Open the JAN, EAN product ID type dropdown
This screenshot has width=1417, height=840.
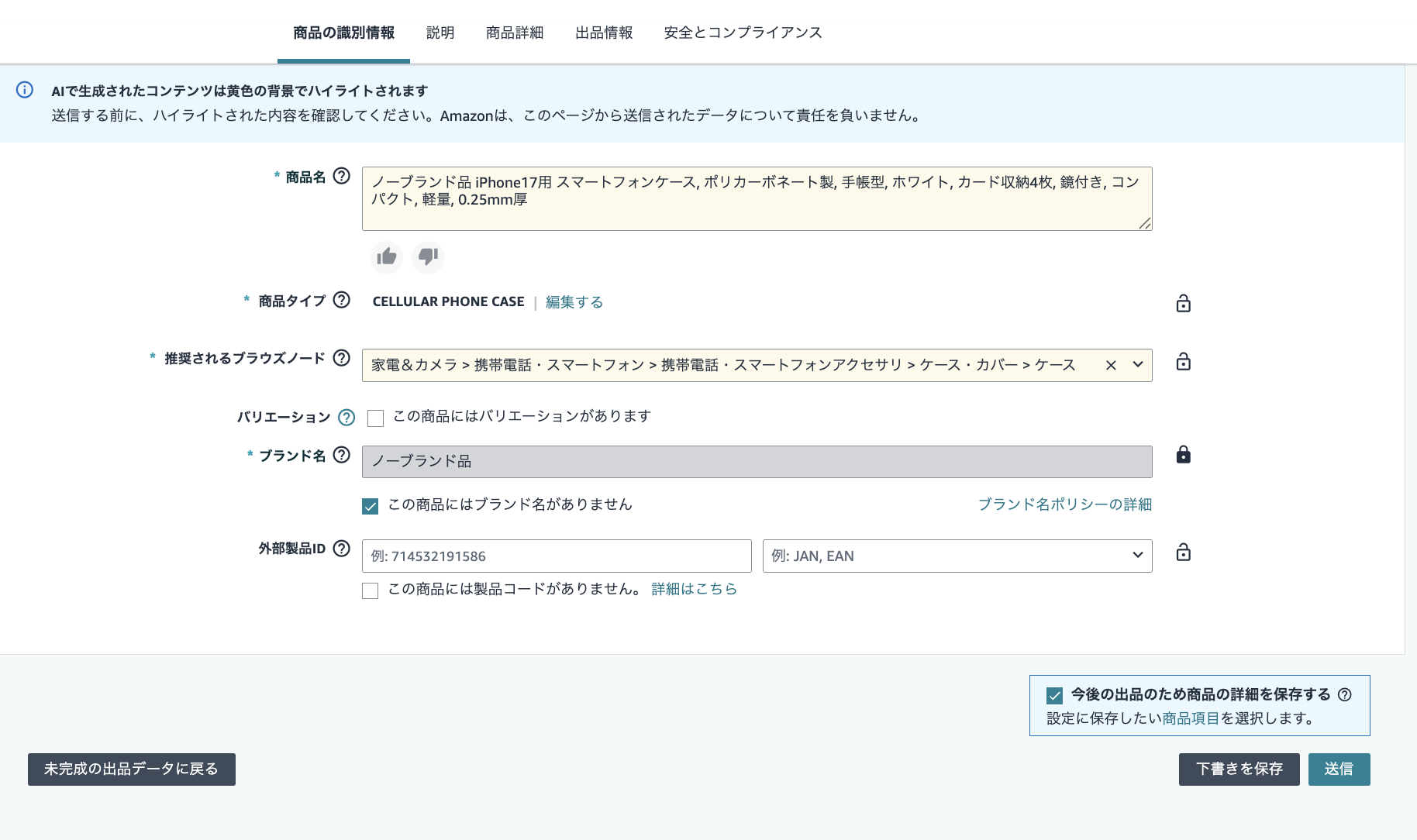click(x=957, y=556)
